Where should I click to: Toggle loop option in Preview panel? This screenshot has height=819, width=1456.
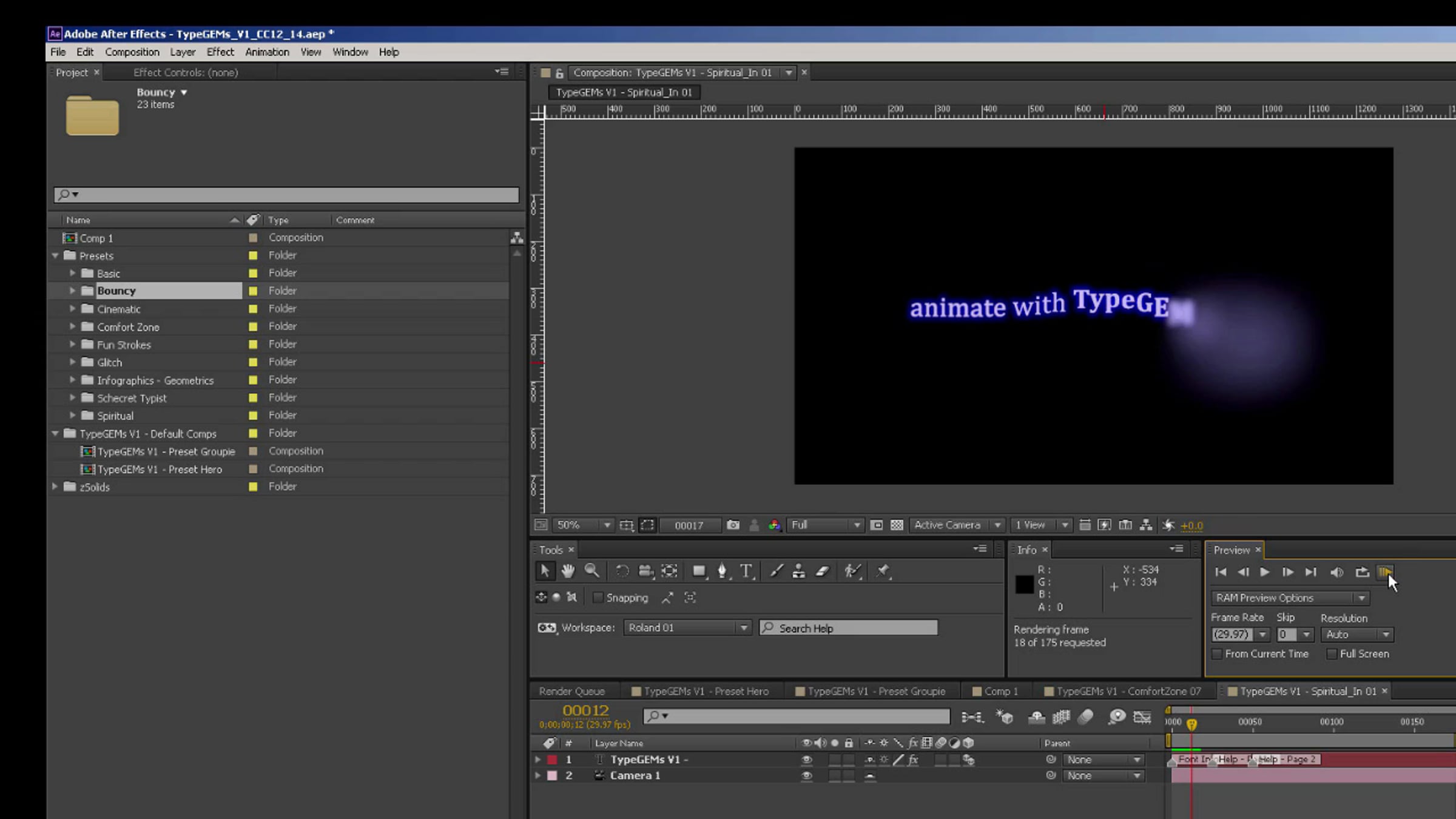pos(1362,572)
